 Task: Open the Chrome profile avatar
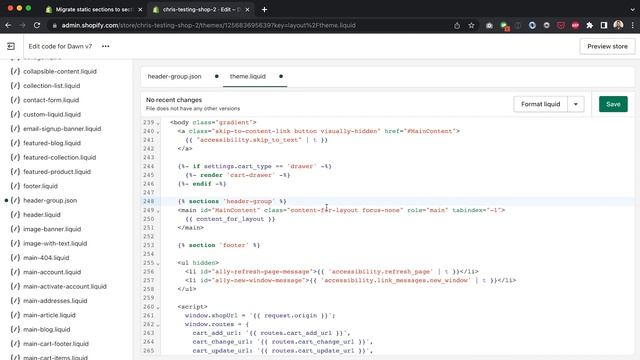618,25
